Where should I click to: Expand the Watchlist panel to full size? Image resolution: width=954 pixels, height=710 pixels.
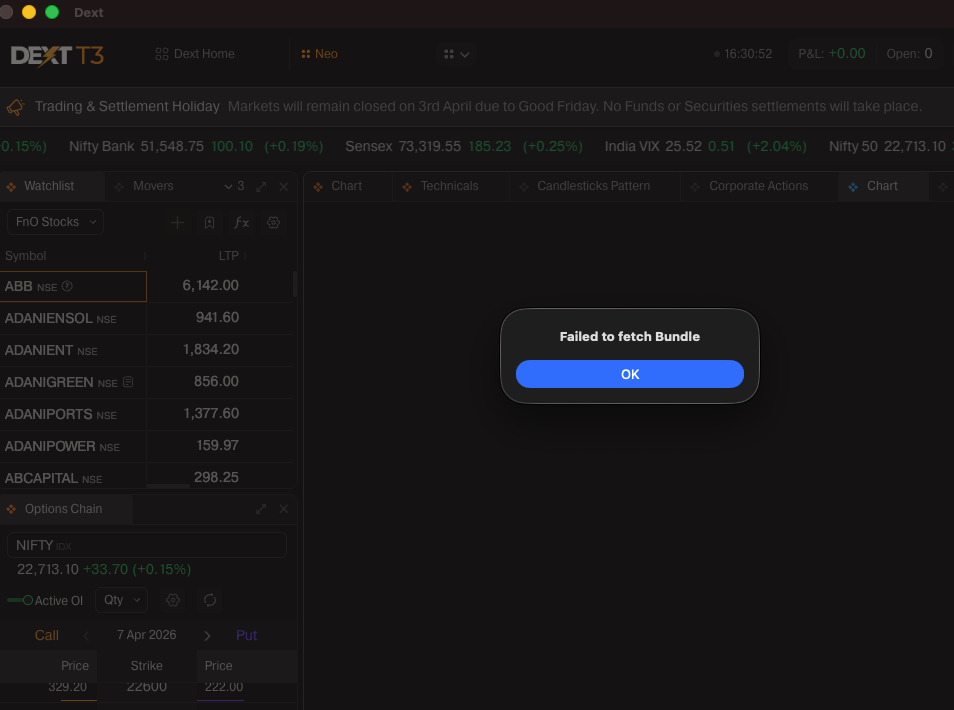(261, 186)
